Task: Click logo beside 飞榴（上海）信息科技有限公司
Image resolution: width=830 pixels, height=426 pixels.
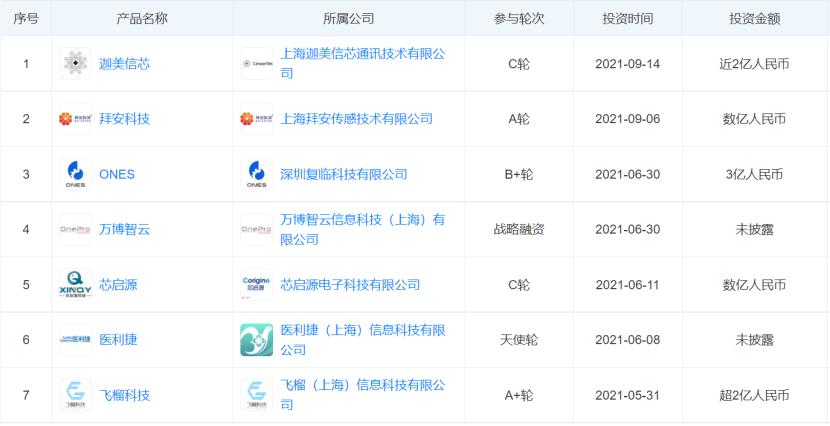Action: click(257, 395)
